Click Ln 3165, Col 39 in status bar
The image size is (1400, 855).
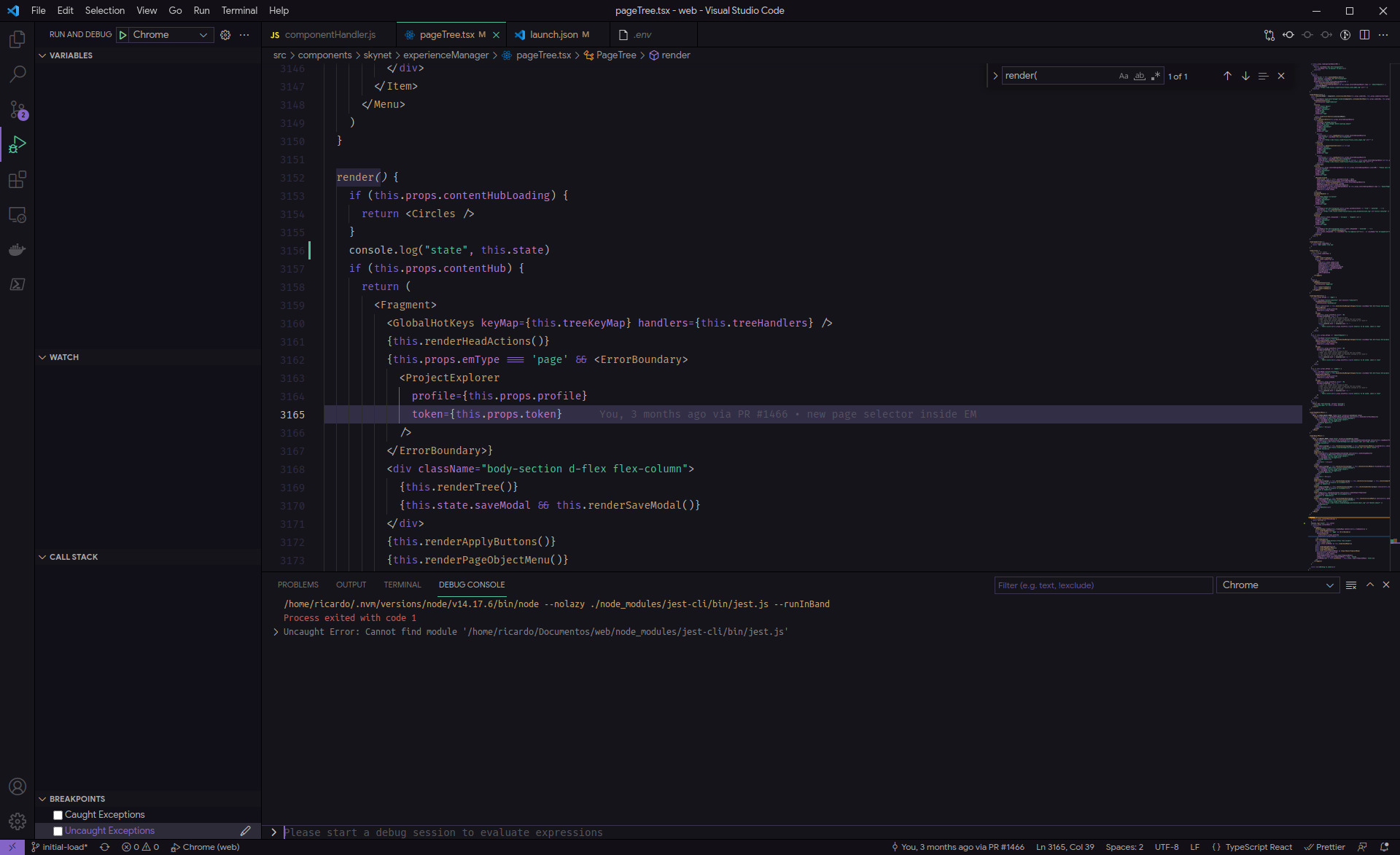(1065, 847)
